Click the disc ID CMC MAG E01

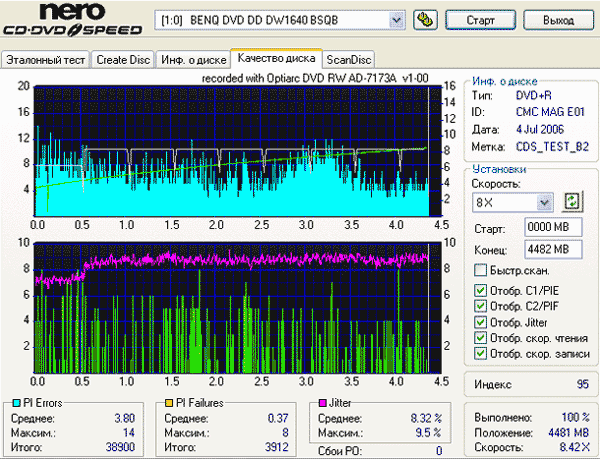tap(550, 112)
